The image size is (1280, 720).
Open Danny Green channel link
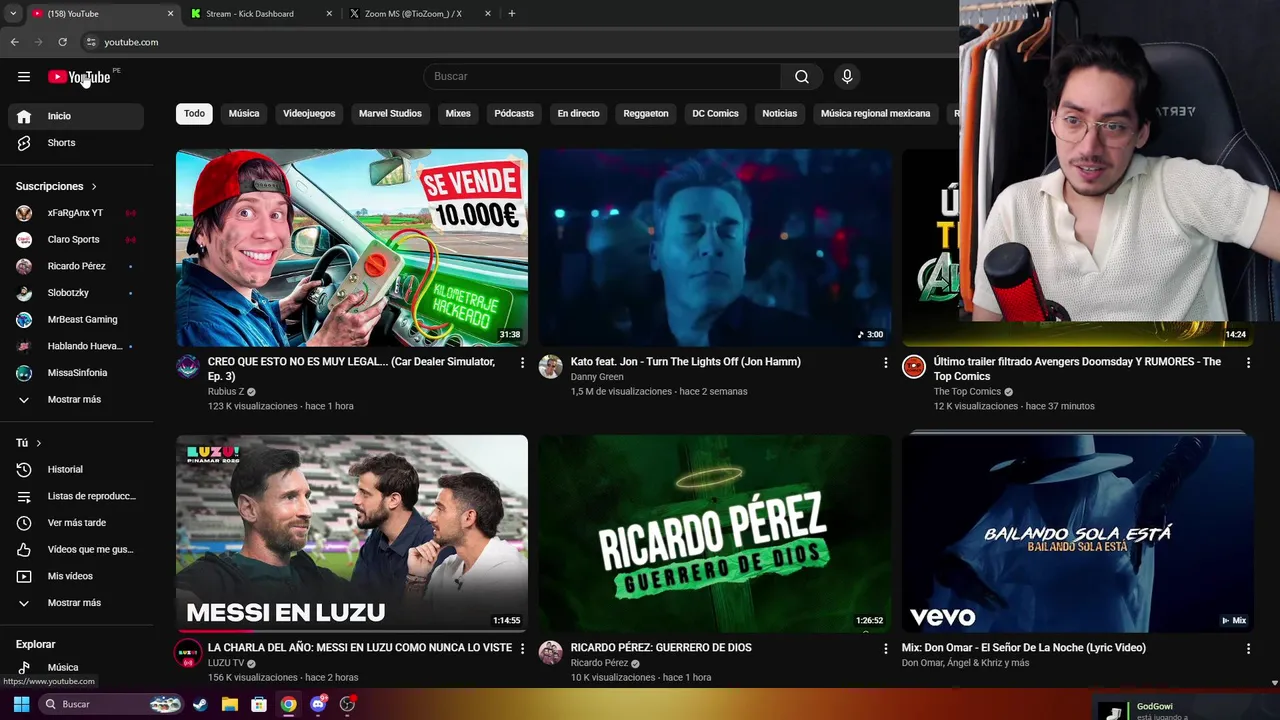click(597, 377)
